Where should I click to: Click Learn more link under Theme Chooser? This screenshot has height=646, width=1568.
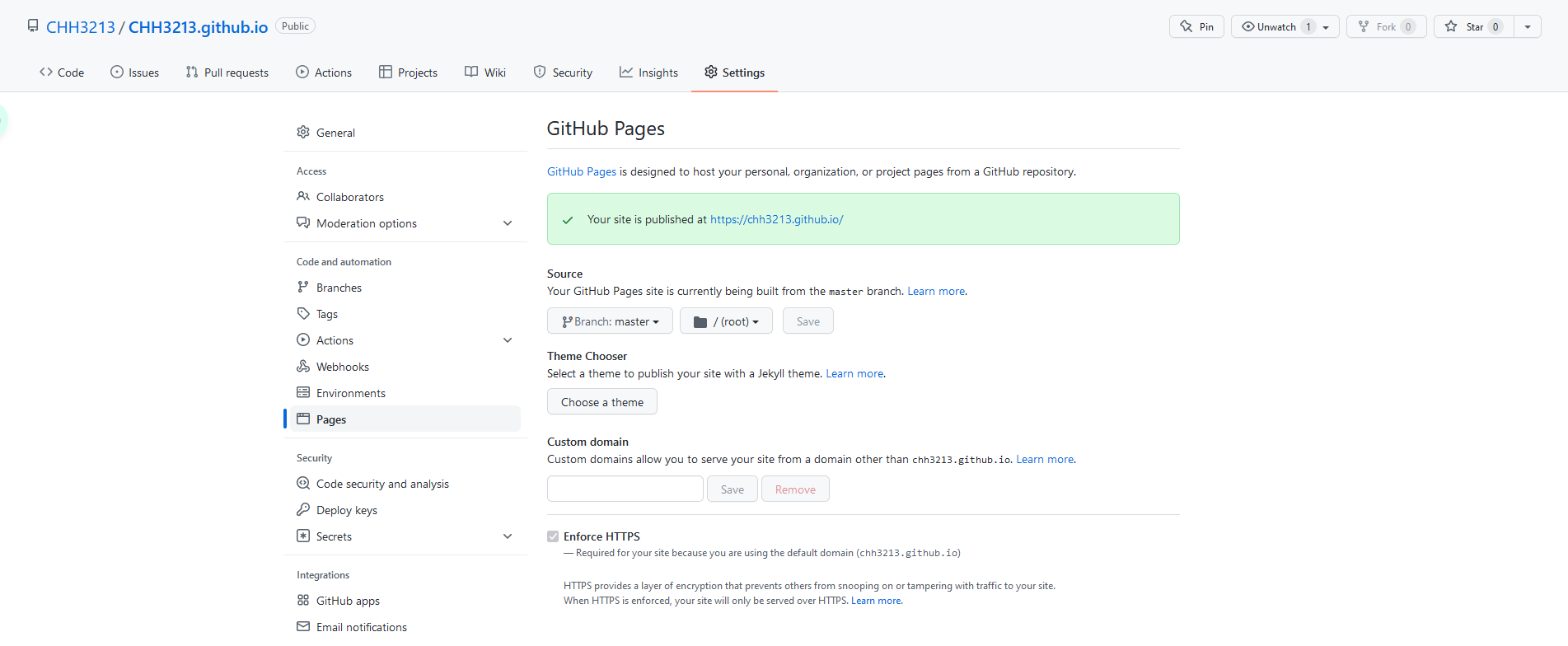[854, 373]
